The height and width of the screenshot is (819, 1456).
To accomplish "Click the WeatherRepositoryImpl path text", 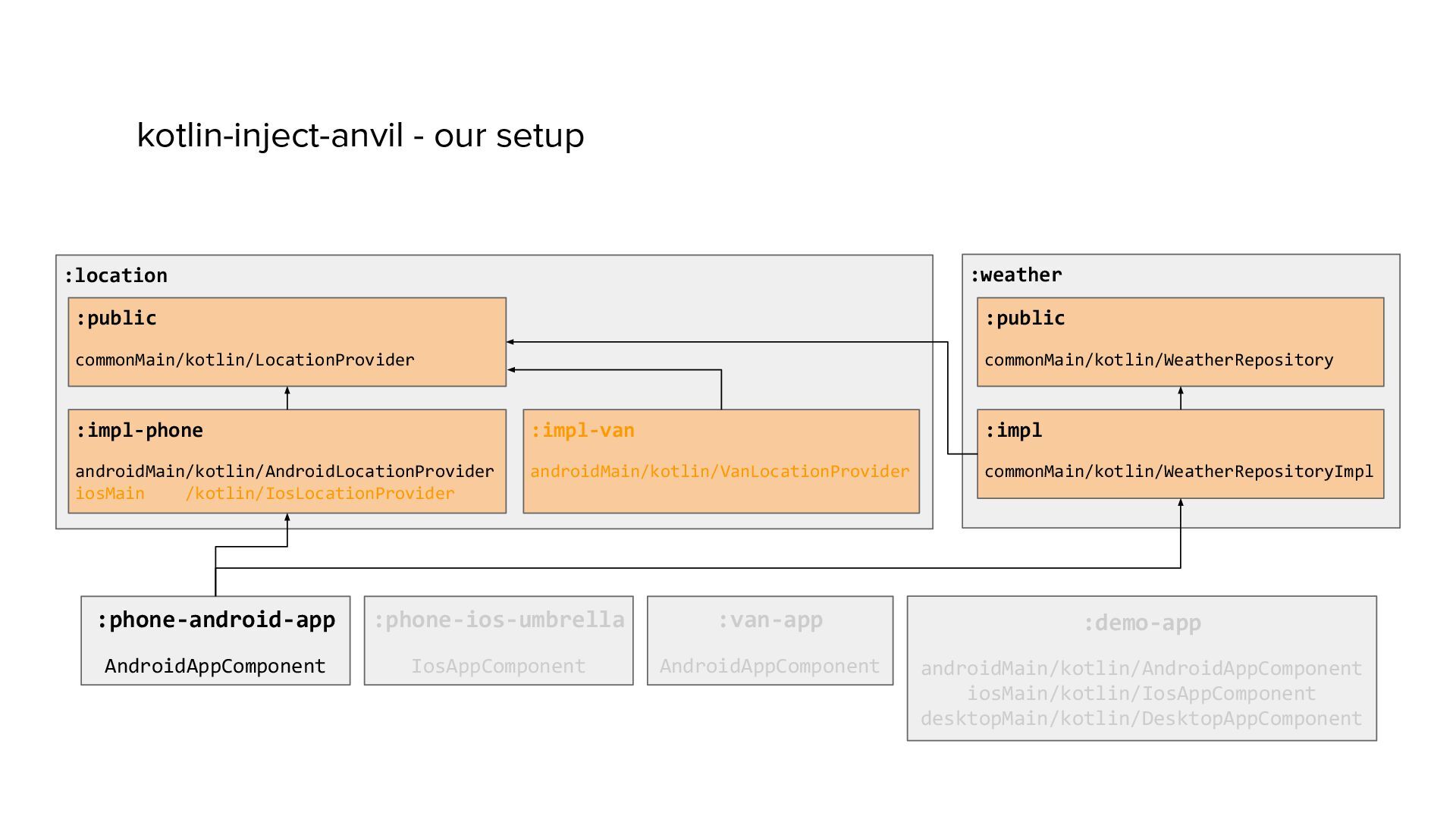I will coord(1178,471).
